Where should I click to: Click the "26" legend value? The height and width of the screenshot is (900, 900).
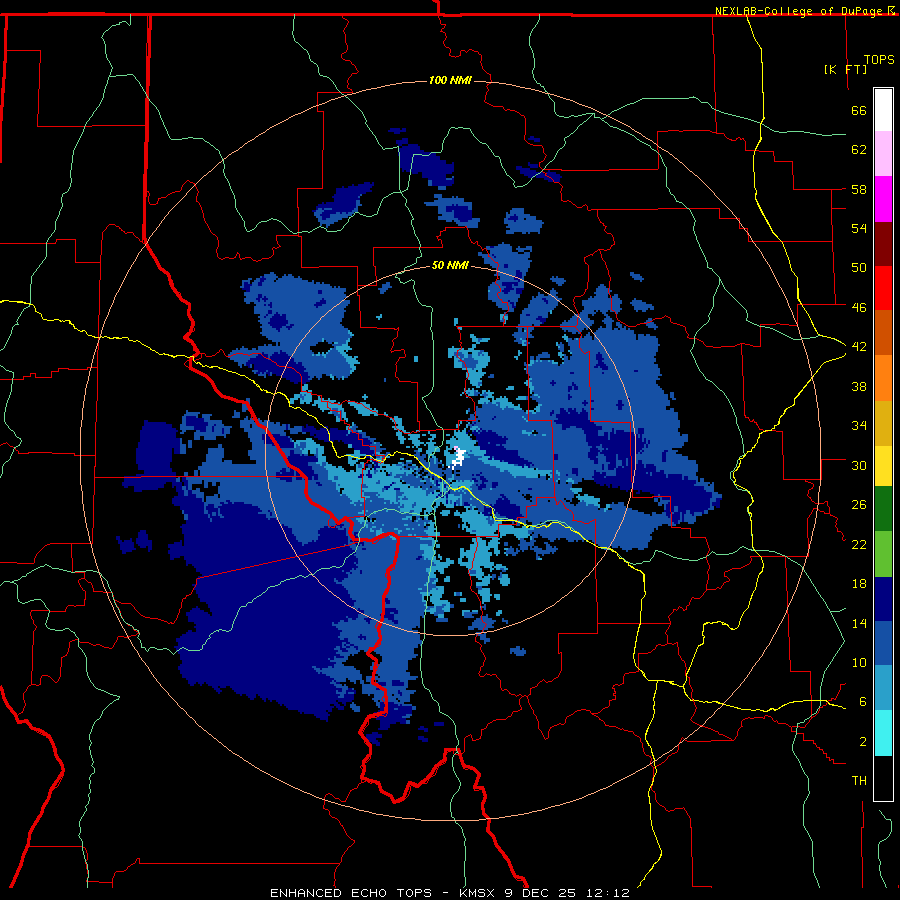point(858,505)
